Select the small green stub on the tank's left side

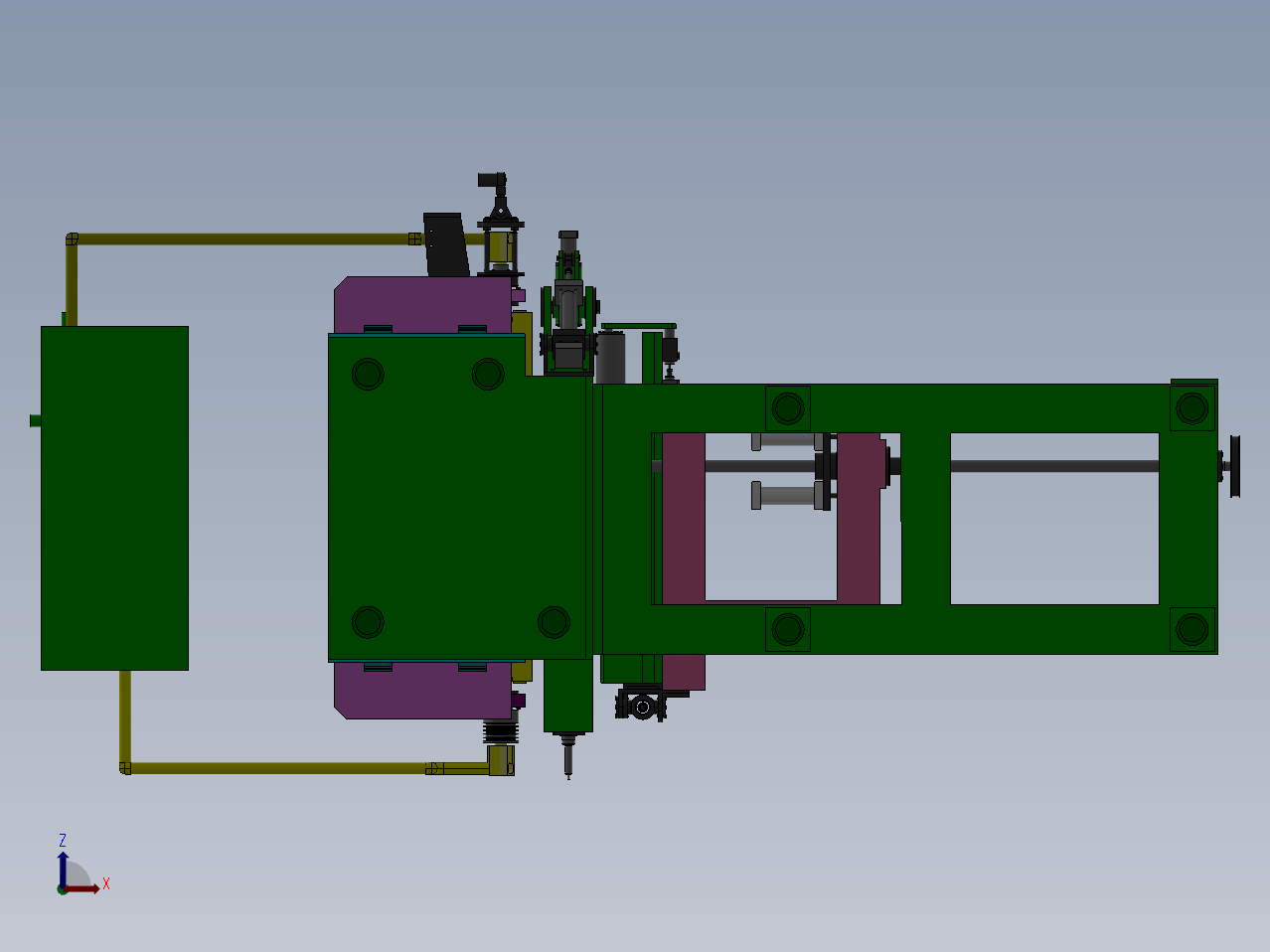pos(35,420)
